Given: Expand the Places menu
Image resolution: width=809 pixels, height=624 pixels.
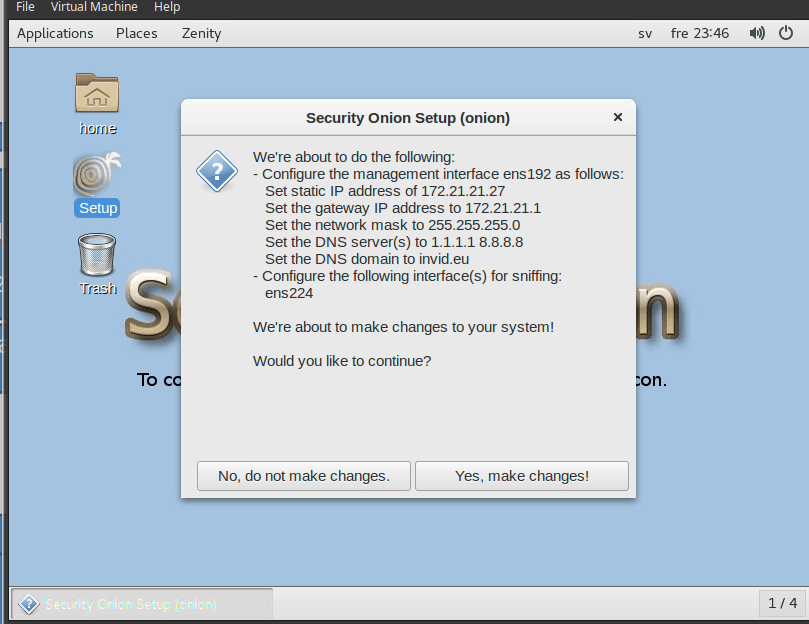Looking at the screenshot, I should pos(136,33).
